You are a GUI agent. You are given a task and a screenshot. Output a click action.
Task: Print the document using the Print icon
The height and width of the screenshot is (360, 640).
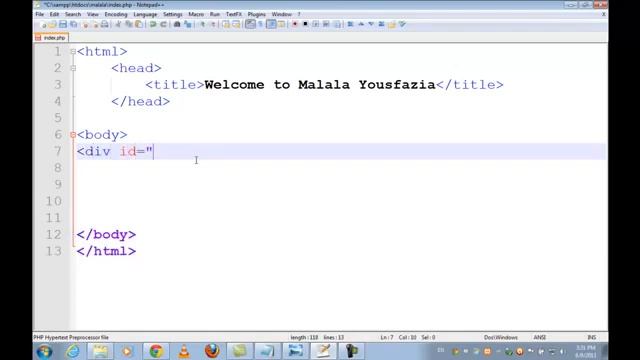click(105, 24)
